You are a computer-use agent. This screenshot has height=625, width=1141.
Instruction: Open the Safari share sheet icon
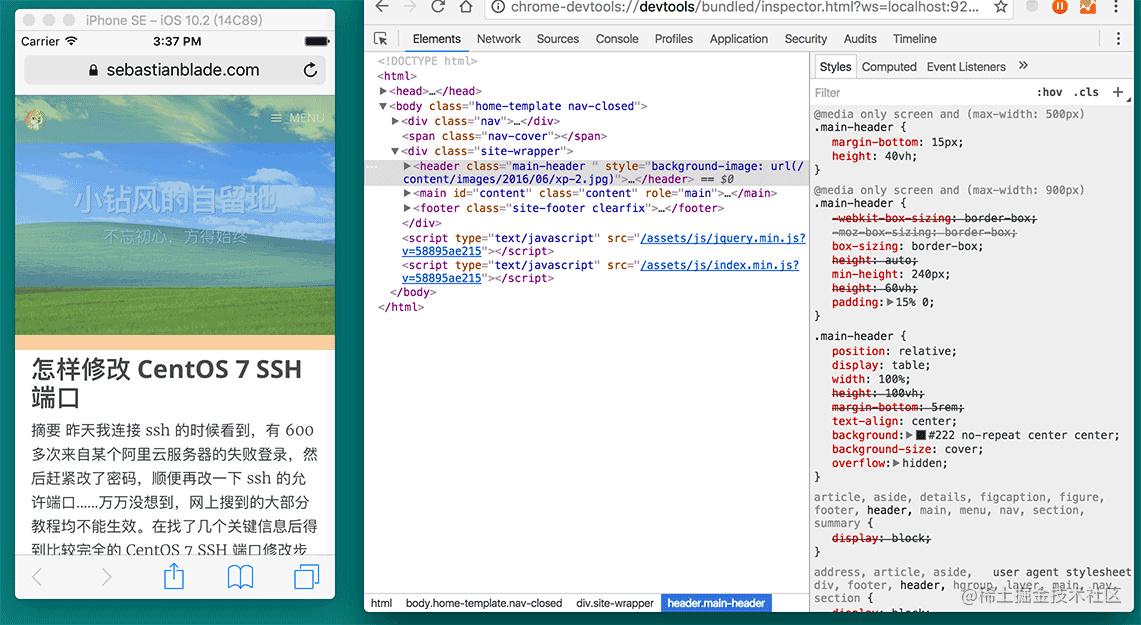point(173,576)
